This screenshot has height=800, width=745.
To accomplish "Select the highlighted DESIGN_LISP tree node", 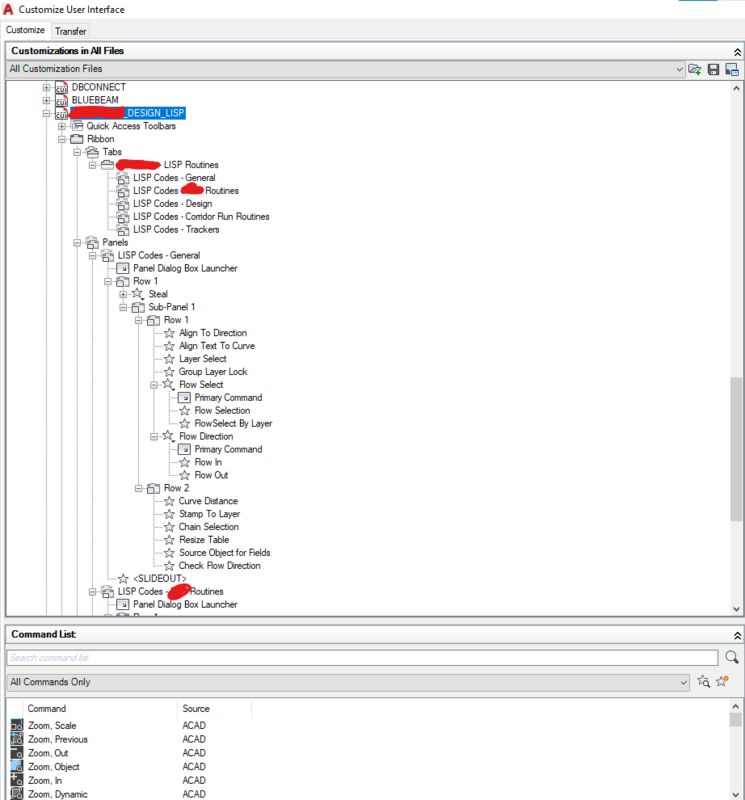I will point(128,113).
